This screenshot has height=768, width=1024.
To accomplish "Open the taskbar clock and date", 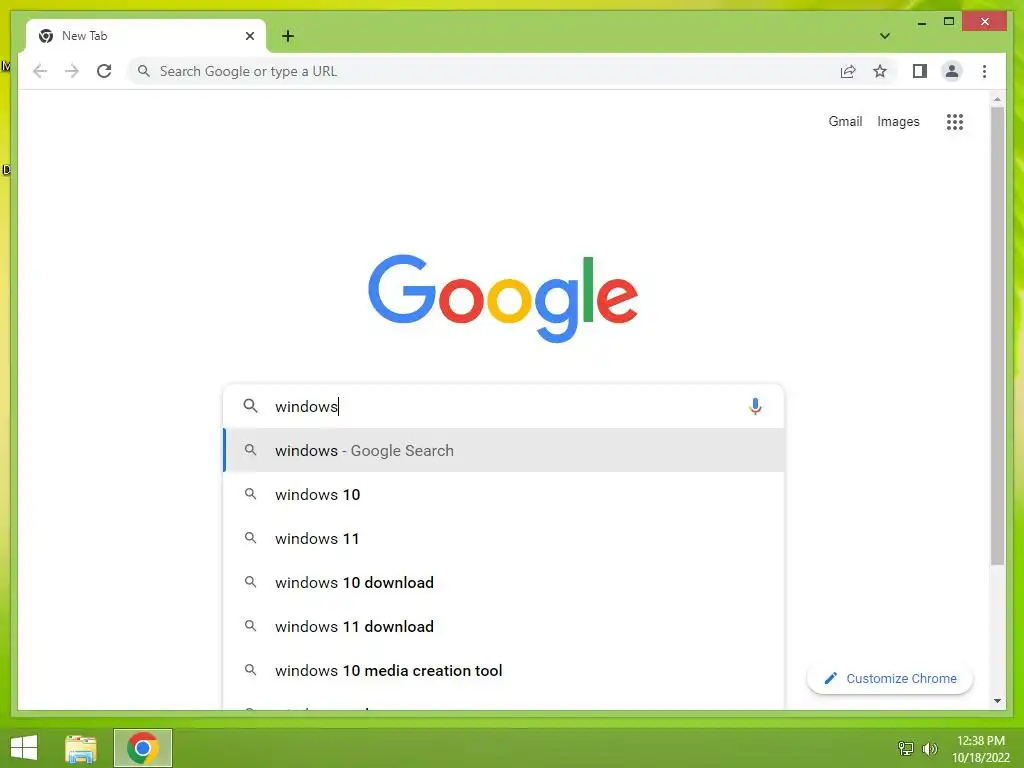I will [x=980, y=748].
